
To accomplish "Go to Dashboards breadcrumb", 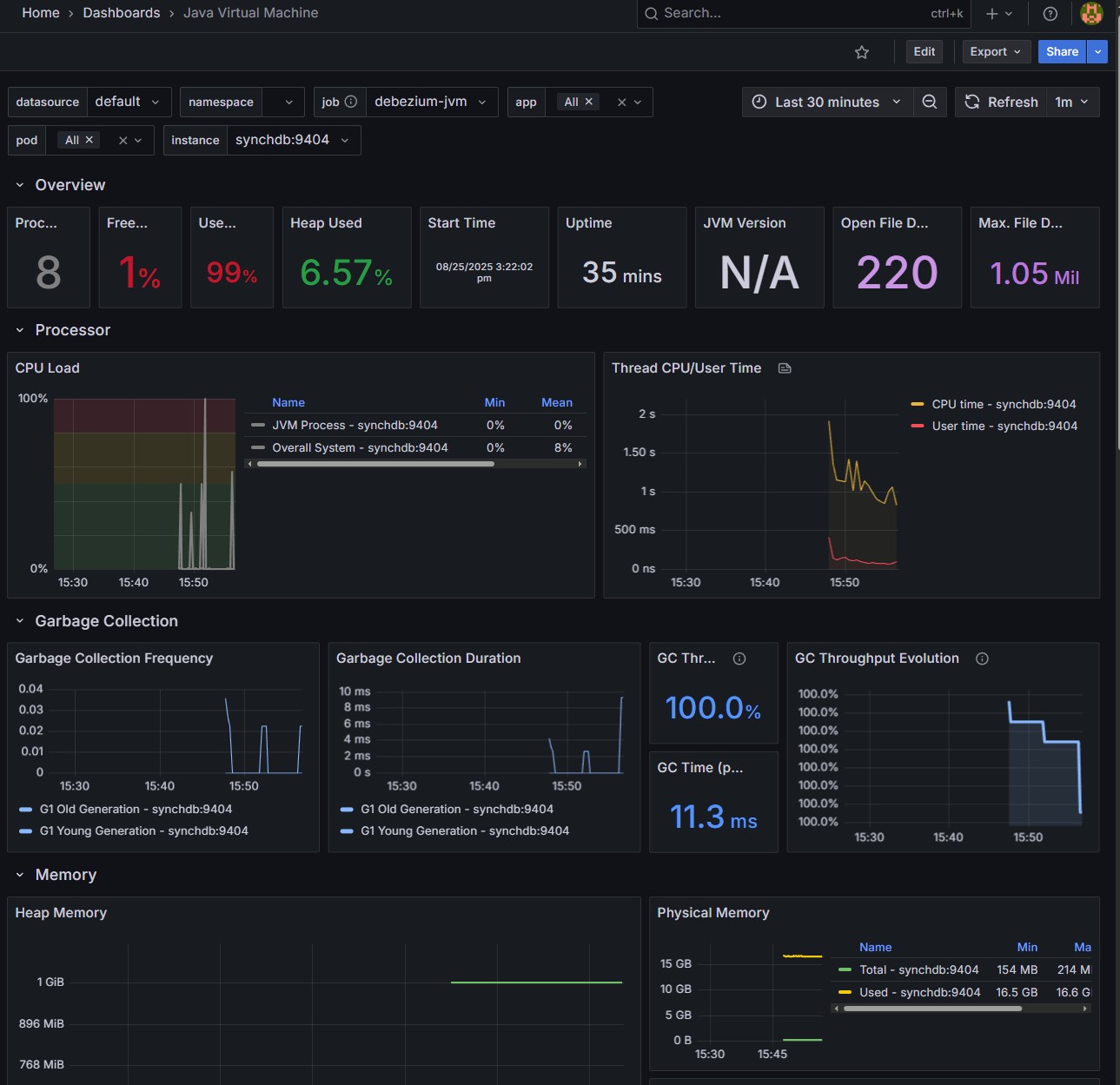I will 121,13.
